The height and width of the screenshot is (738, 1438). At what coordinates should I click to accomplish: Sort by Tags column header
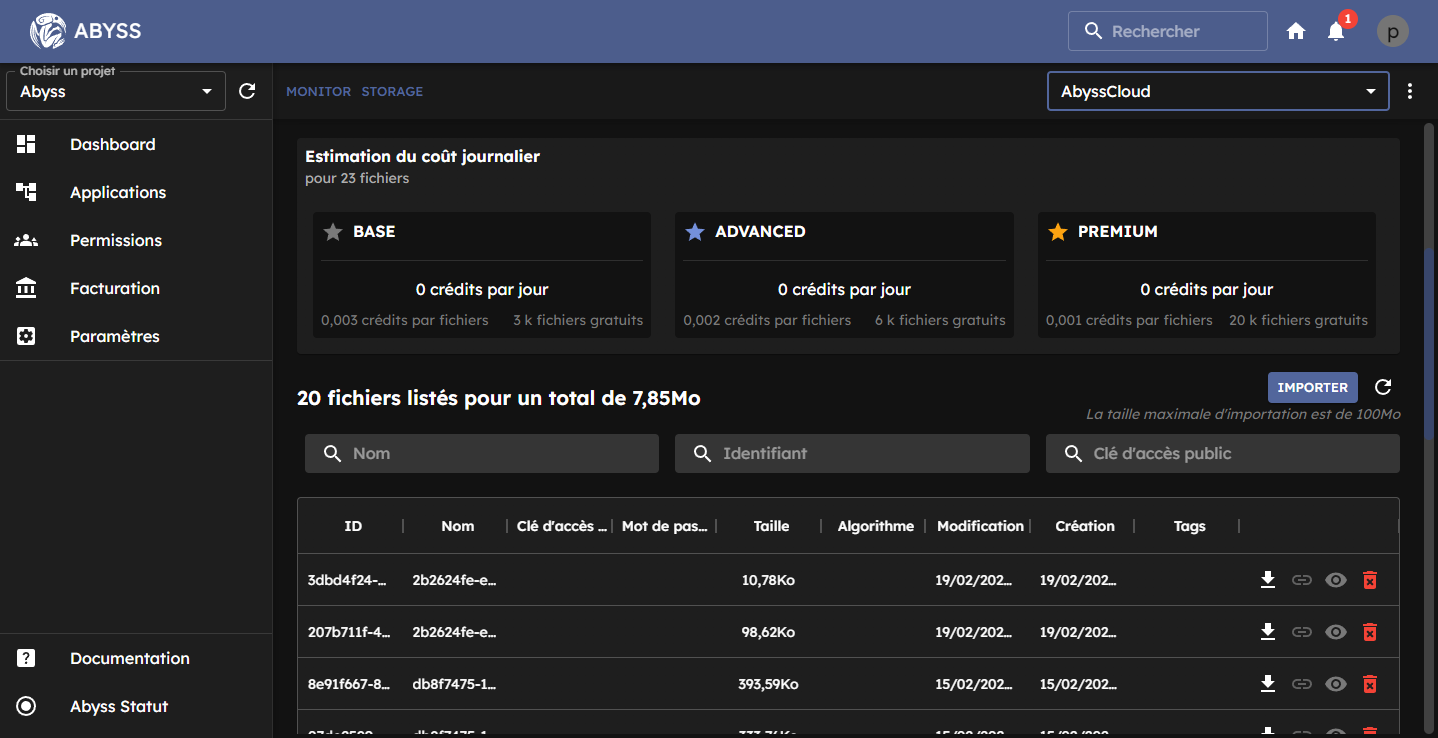click(x=1190, y=526)
